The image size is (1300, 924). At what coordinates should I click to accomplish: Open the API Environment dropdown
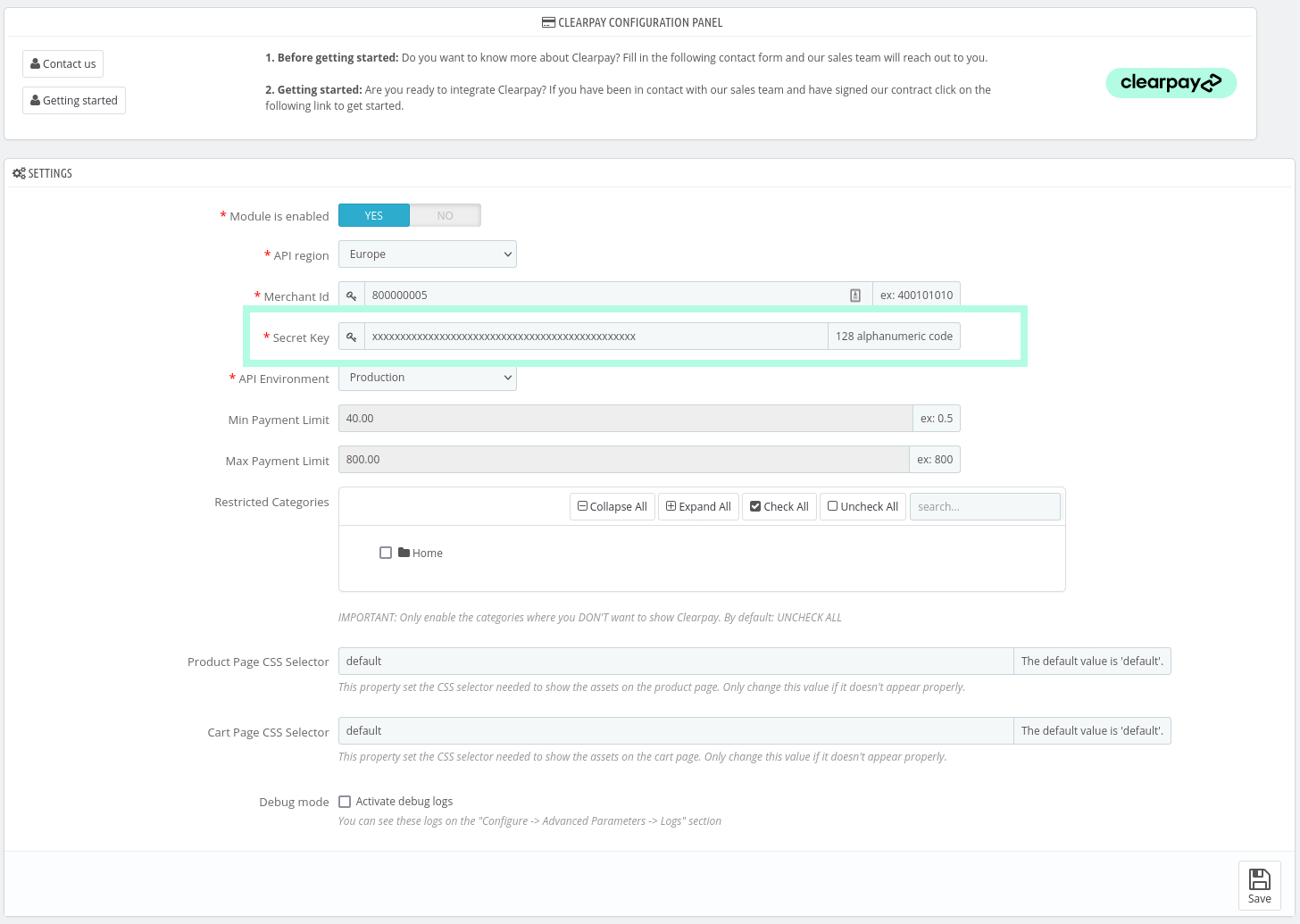[x=428, y=378]
